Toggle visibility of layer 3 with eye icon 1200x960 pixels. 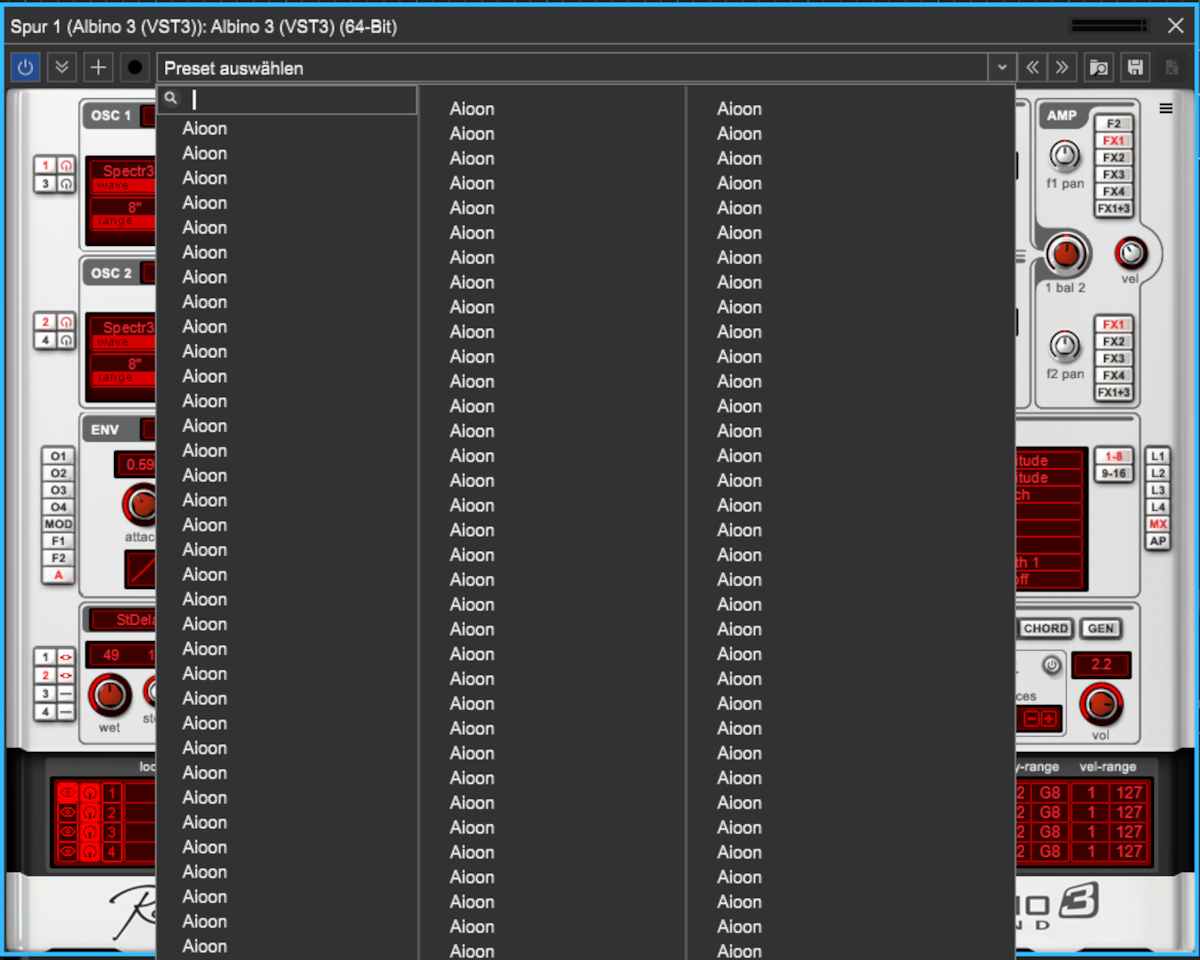click(67, 833)
